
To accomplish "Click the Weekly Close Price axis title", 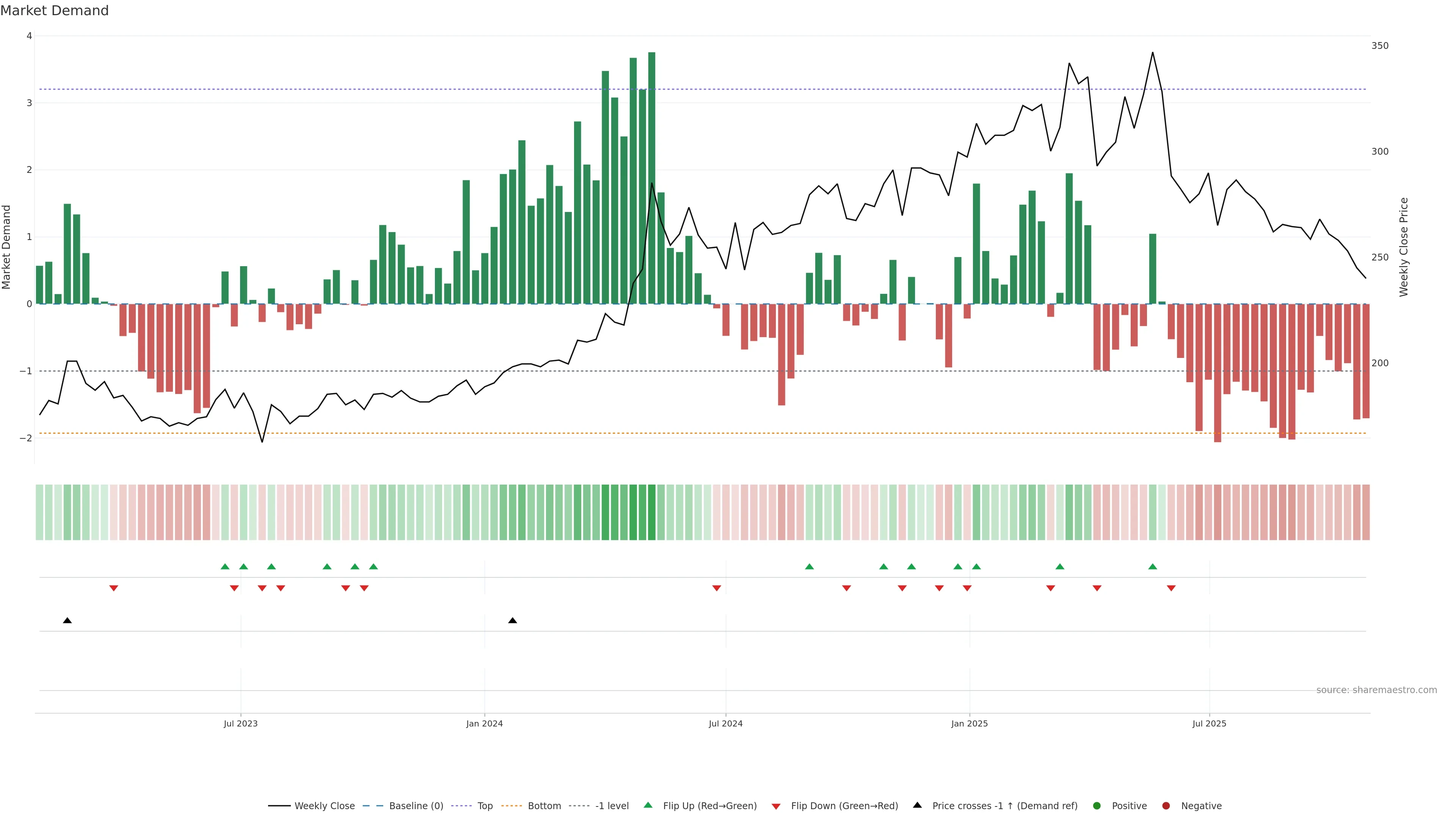I will 1404,247.
